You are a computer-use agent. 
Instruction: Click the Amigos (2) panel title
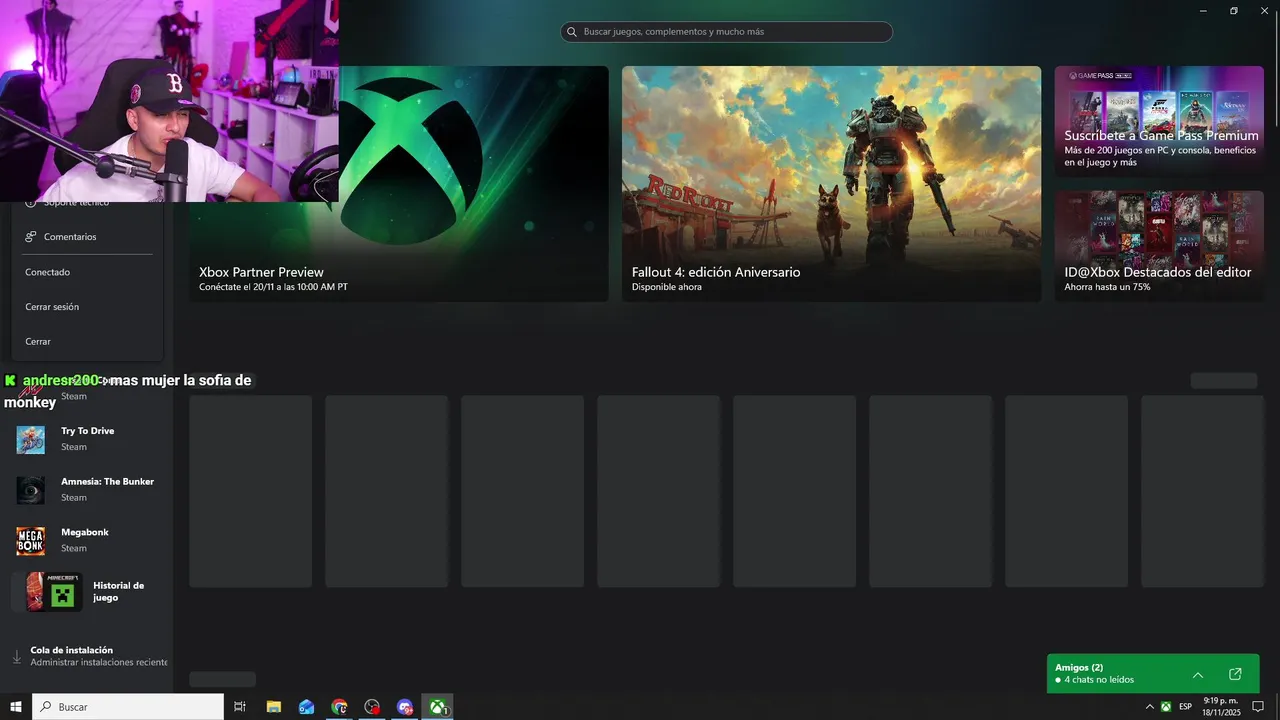pyautogui.click(x=1079, y=667)
